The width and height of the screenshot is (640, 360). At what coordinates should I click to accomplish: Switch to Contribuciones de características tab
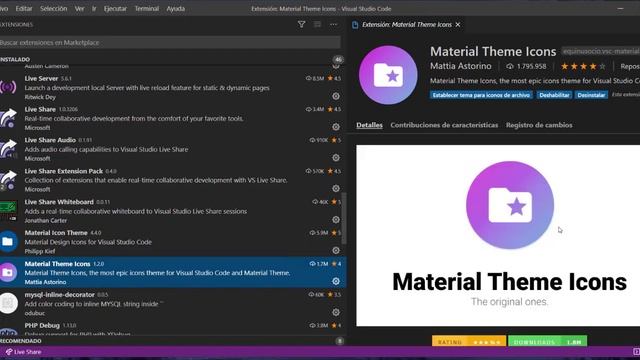pos(444,125)
